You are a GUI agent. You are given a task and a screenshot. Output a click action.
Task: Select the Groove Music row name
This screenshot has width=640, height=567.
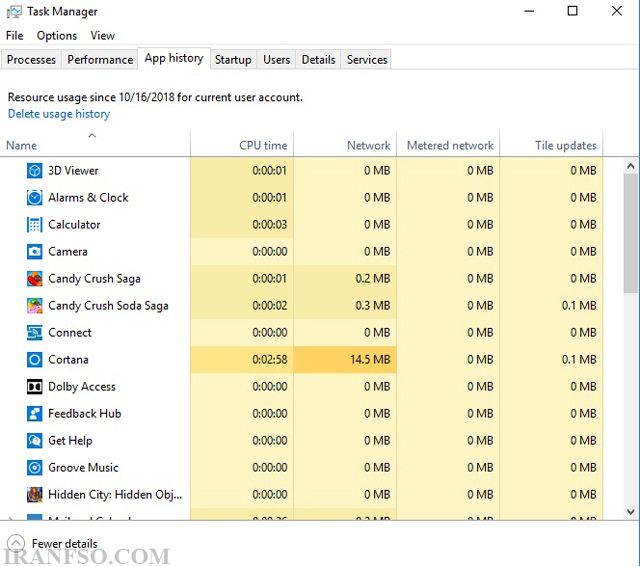click(x=83, y=467)
